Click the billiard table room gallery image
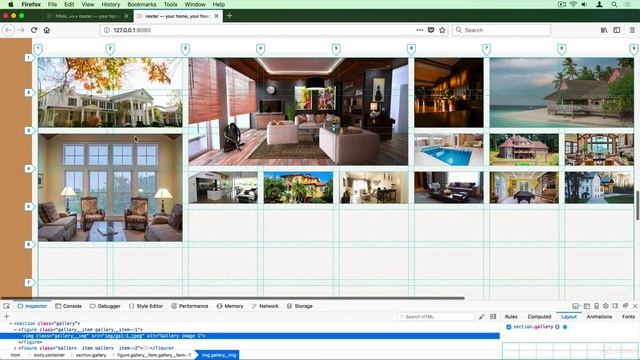640x360 pixels. tap(524, 188)
